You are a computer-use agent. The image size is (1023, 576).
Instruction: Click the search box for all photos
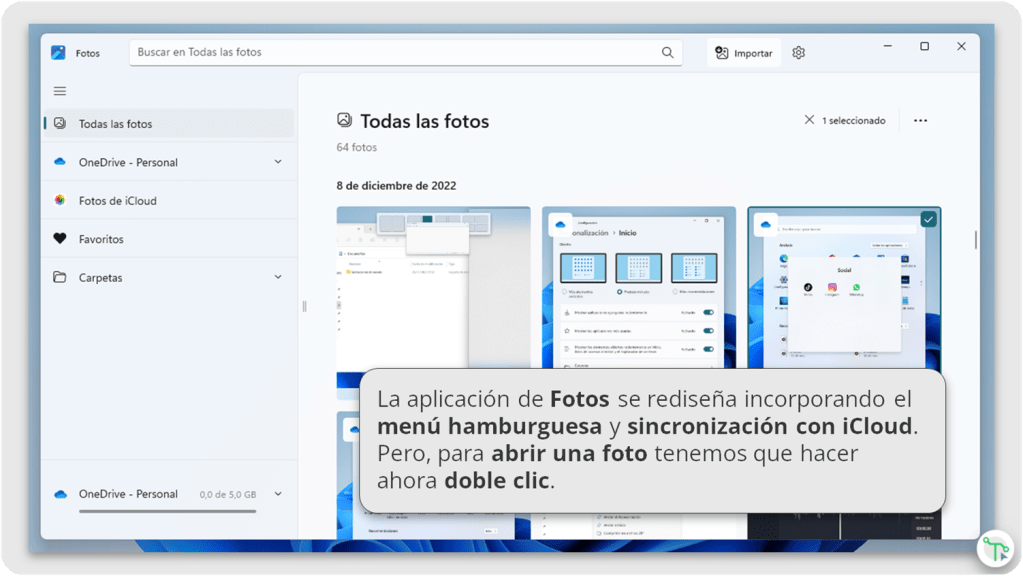[395, 53]
